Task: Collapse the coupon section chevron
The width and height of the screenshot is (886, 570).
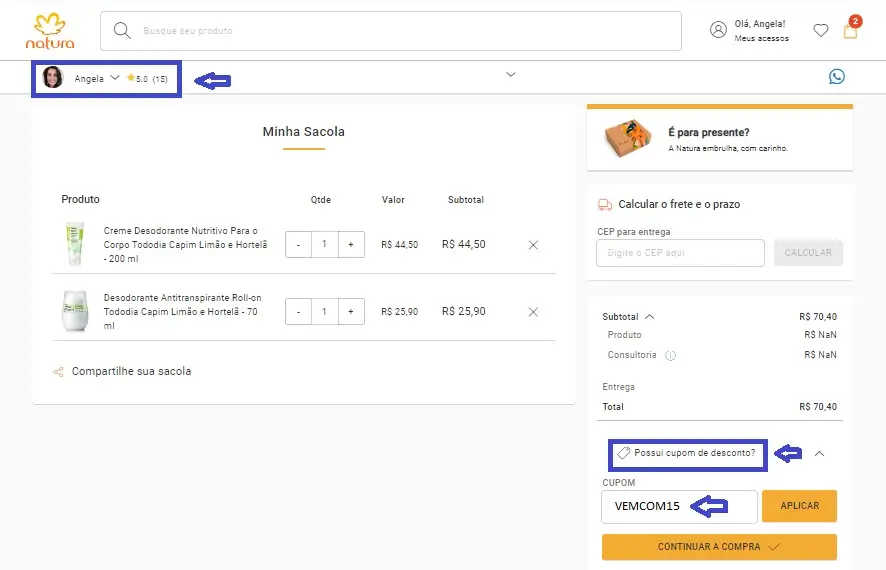Action: (819, 453)
